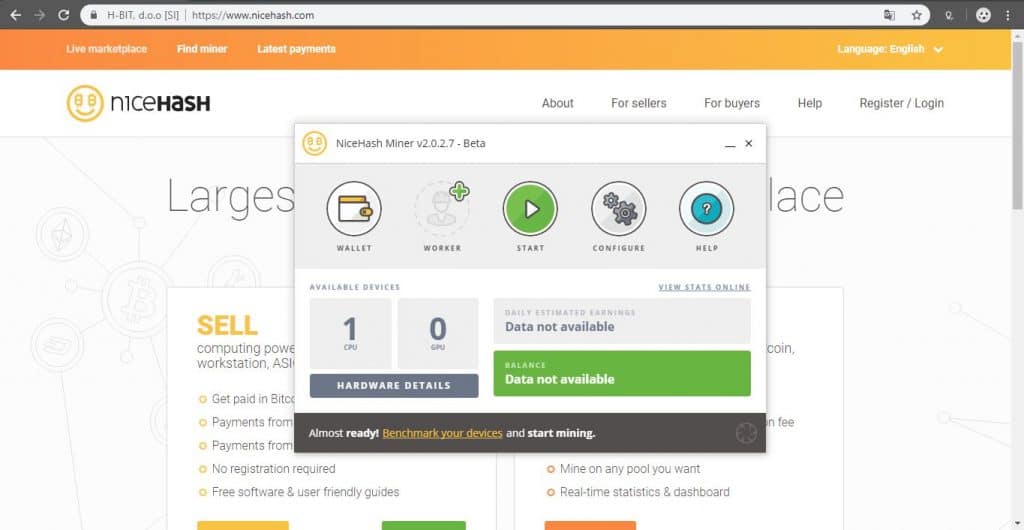This screenshot has width=1024, height=530.
Task: Click Register / Login
Action: tap(902, 103)
